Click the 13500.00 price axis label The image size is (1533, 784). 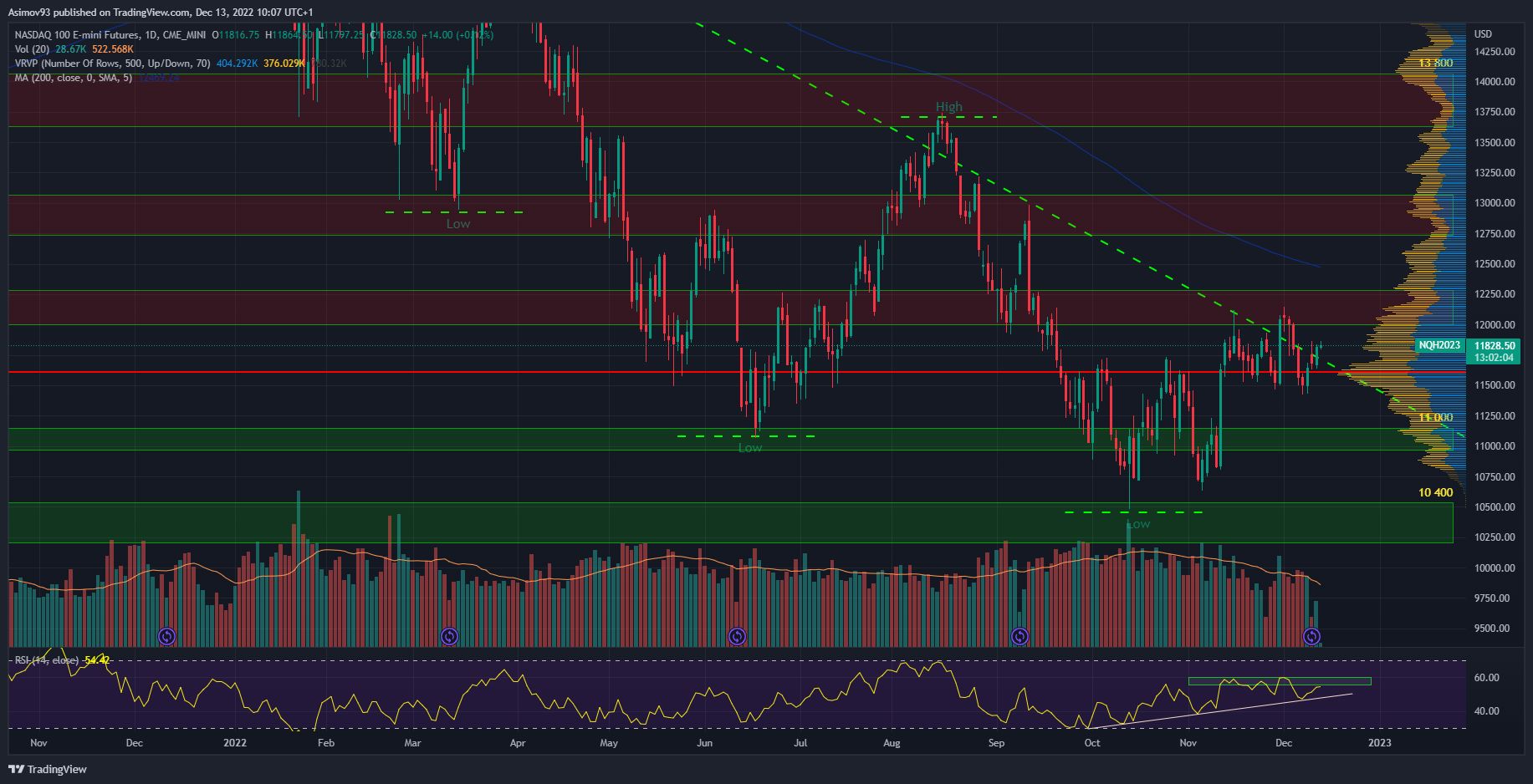coord(1494,142)
